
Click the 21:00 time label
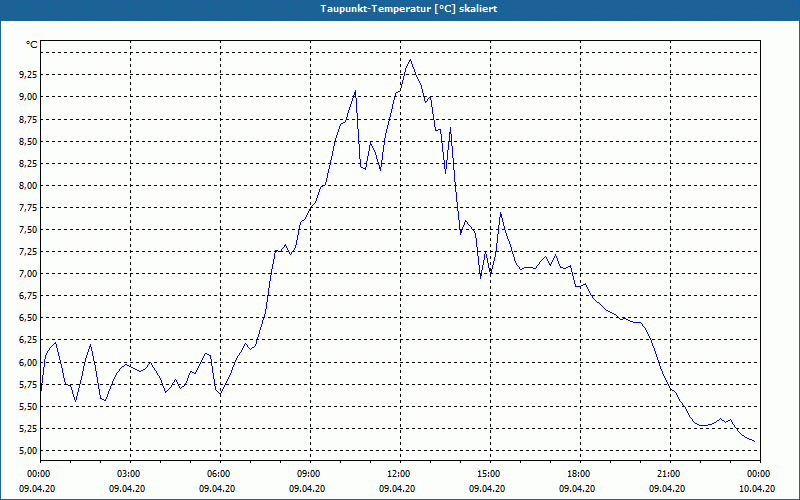pos(670,474)
